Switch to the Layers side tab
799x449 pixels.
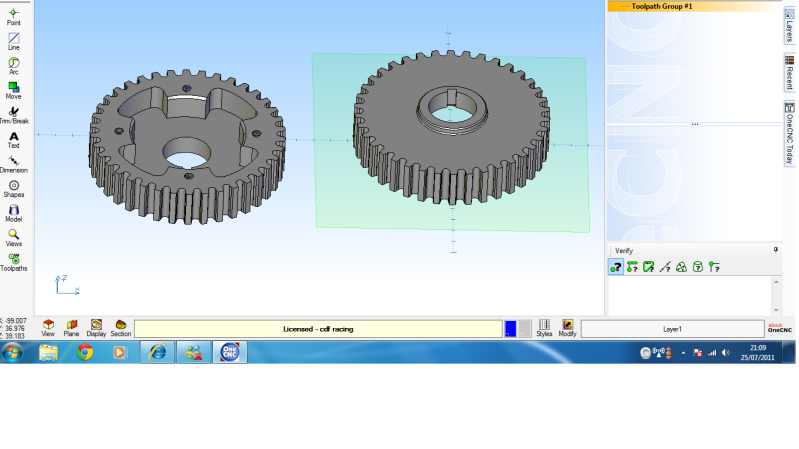(x=789, y=27)
